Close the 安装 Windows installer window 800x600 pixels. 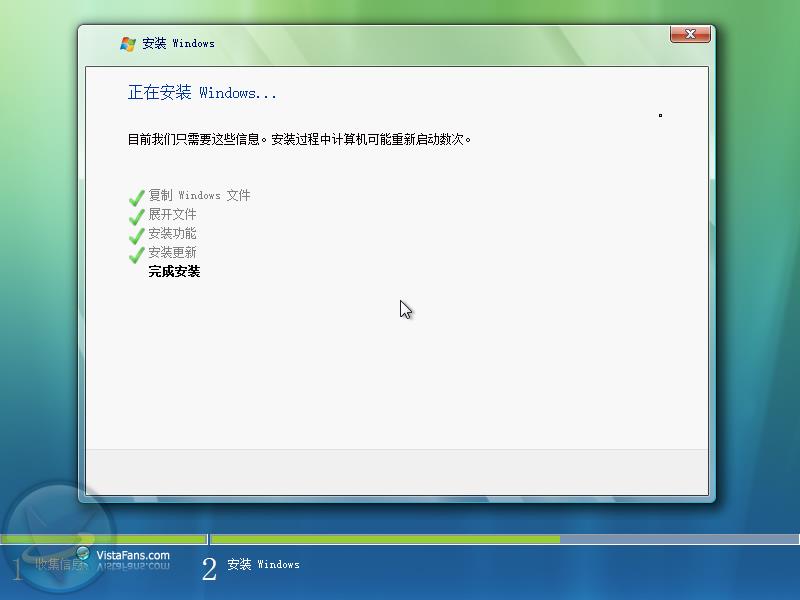(689, 33)
